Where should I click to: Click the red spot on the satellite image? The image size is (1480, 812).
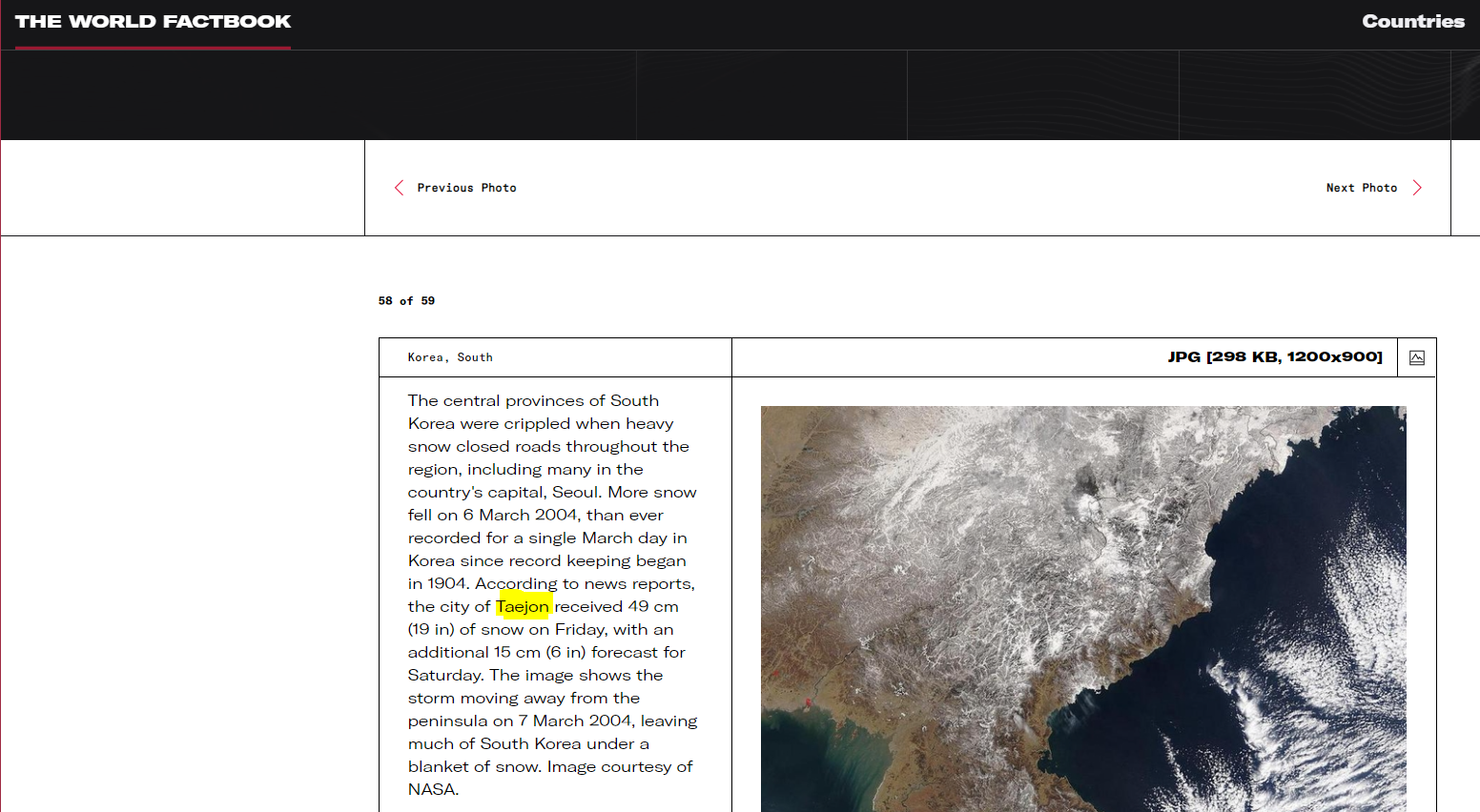808,702
